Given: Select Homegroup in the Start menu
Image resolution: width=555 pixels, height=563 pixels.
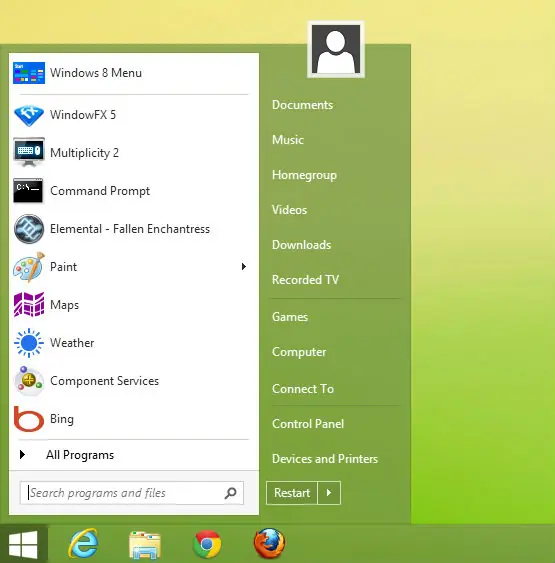Looking at the screenshot, I should [x=304, y=175].
